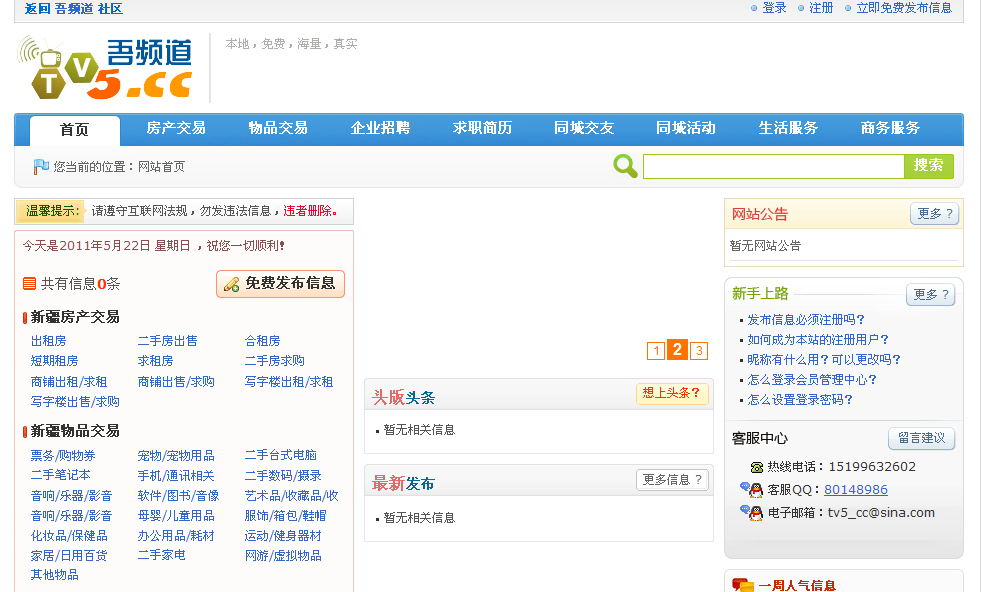Click the list icon beside 共有信息0条
The width and height of the screenshot is (981, 592).
point(29,283)
